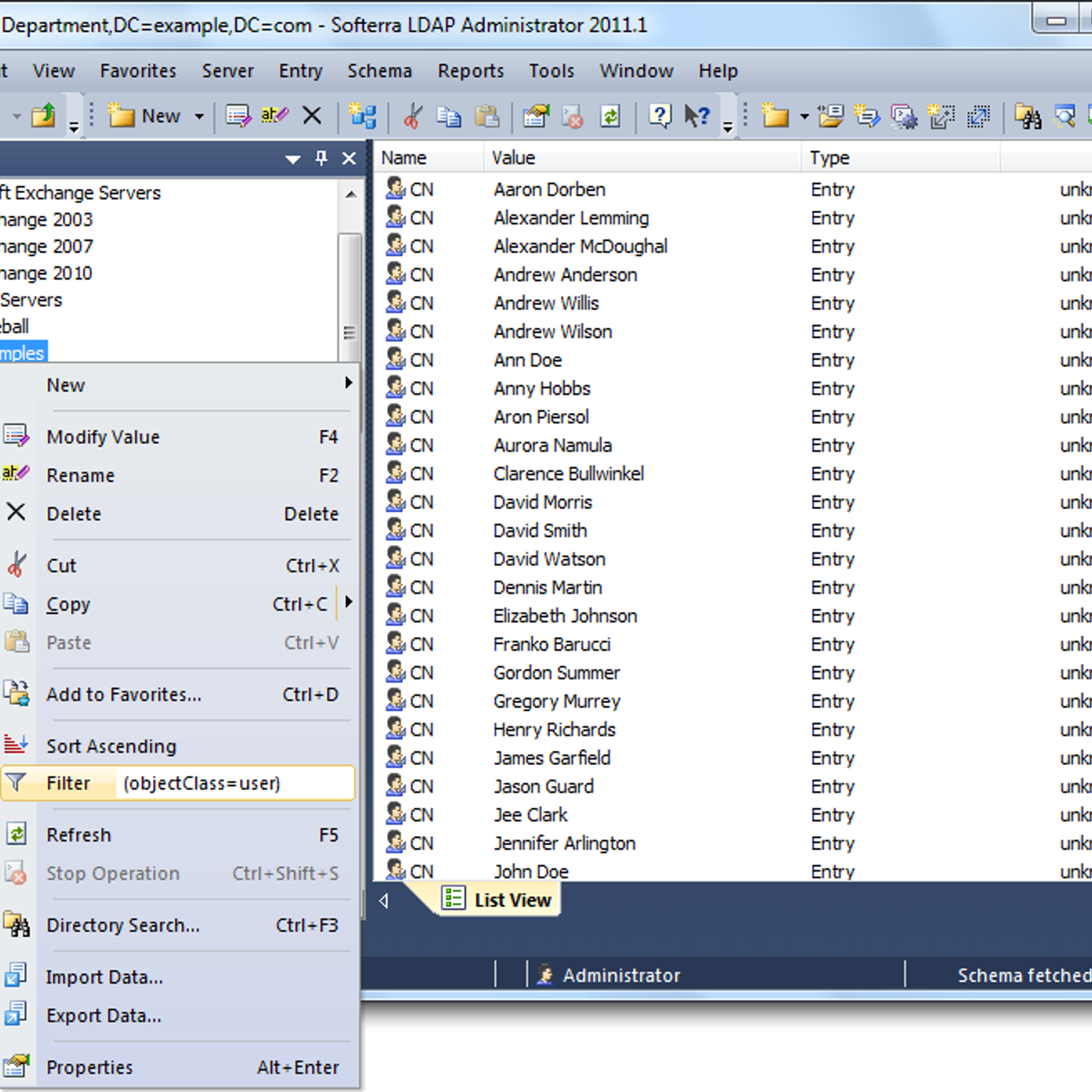Open the scope pane dropdown menu arrow

click(x=293, y=159)
